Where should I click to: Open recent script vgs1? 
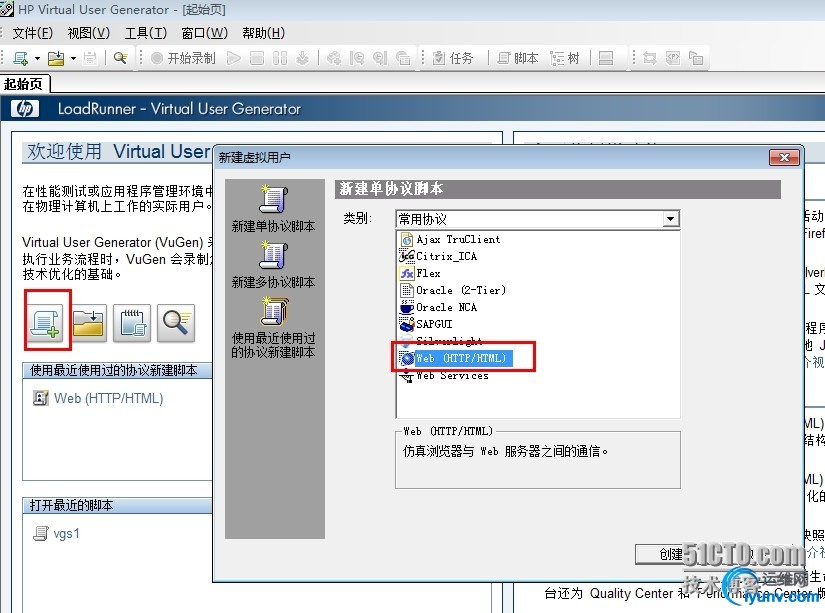pos(66,534)
